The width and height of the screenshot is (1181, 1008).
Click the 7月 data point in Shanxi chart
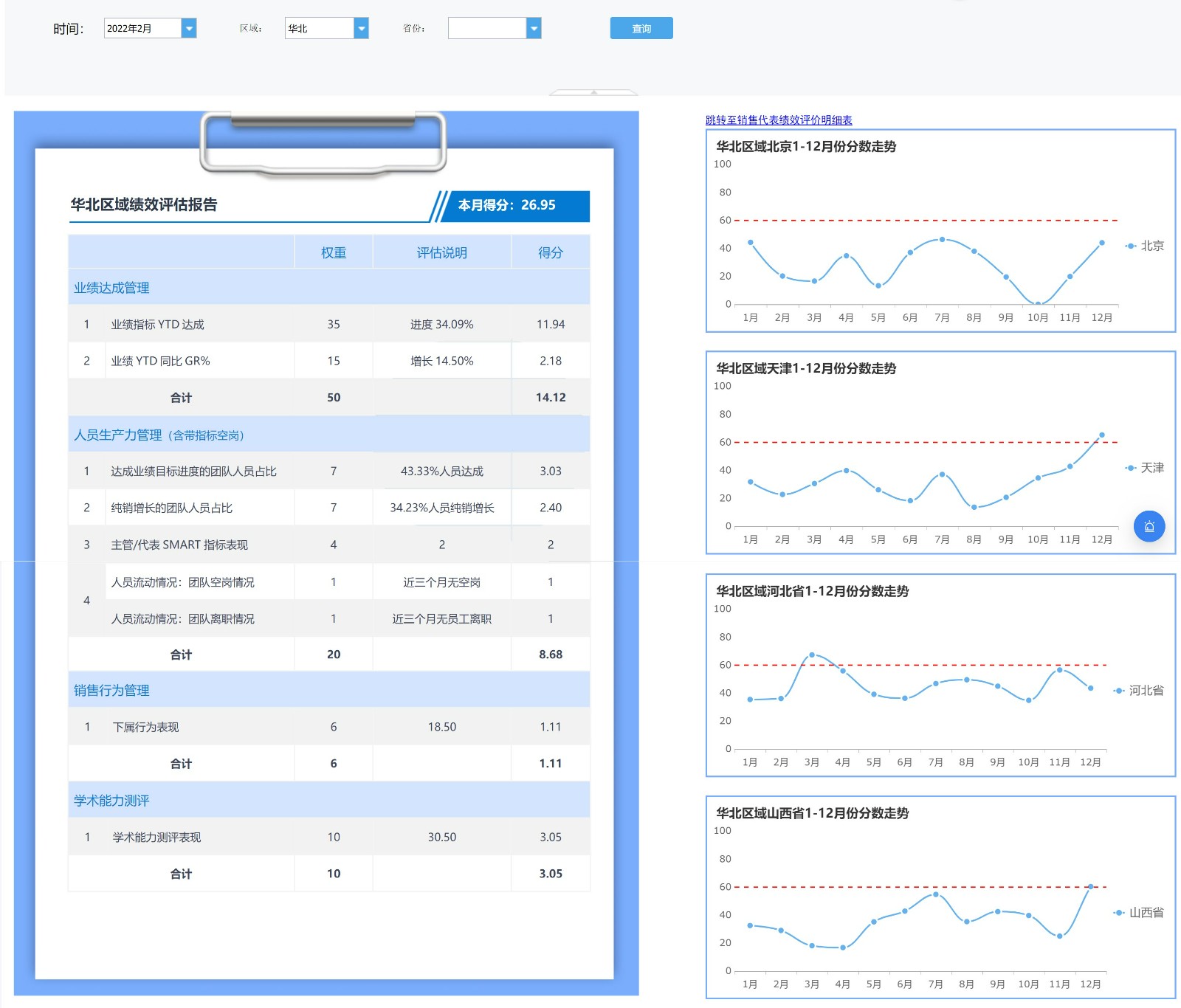tap(936, 894)
